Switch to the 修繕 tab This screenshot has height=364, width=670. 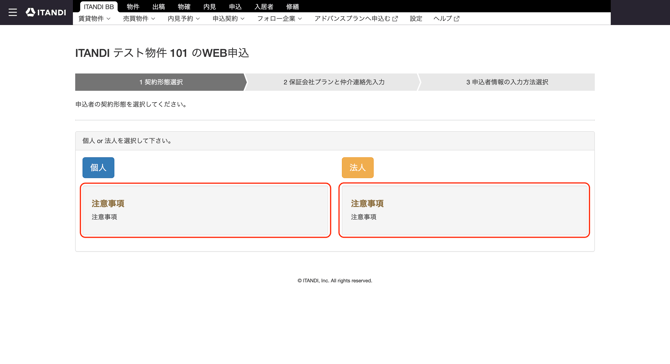[293, 7]
